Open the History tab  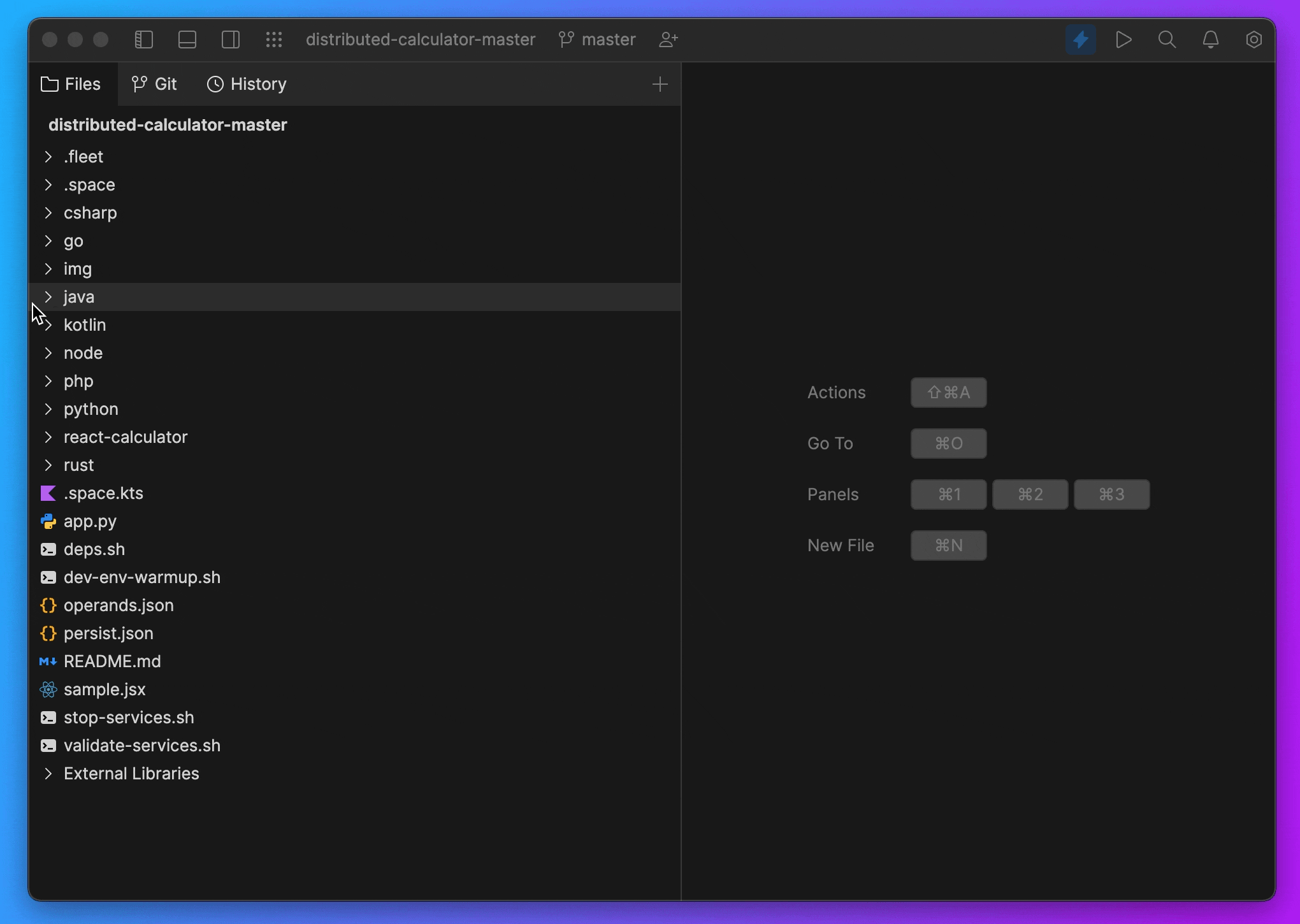point(247,83)
